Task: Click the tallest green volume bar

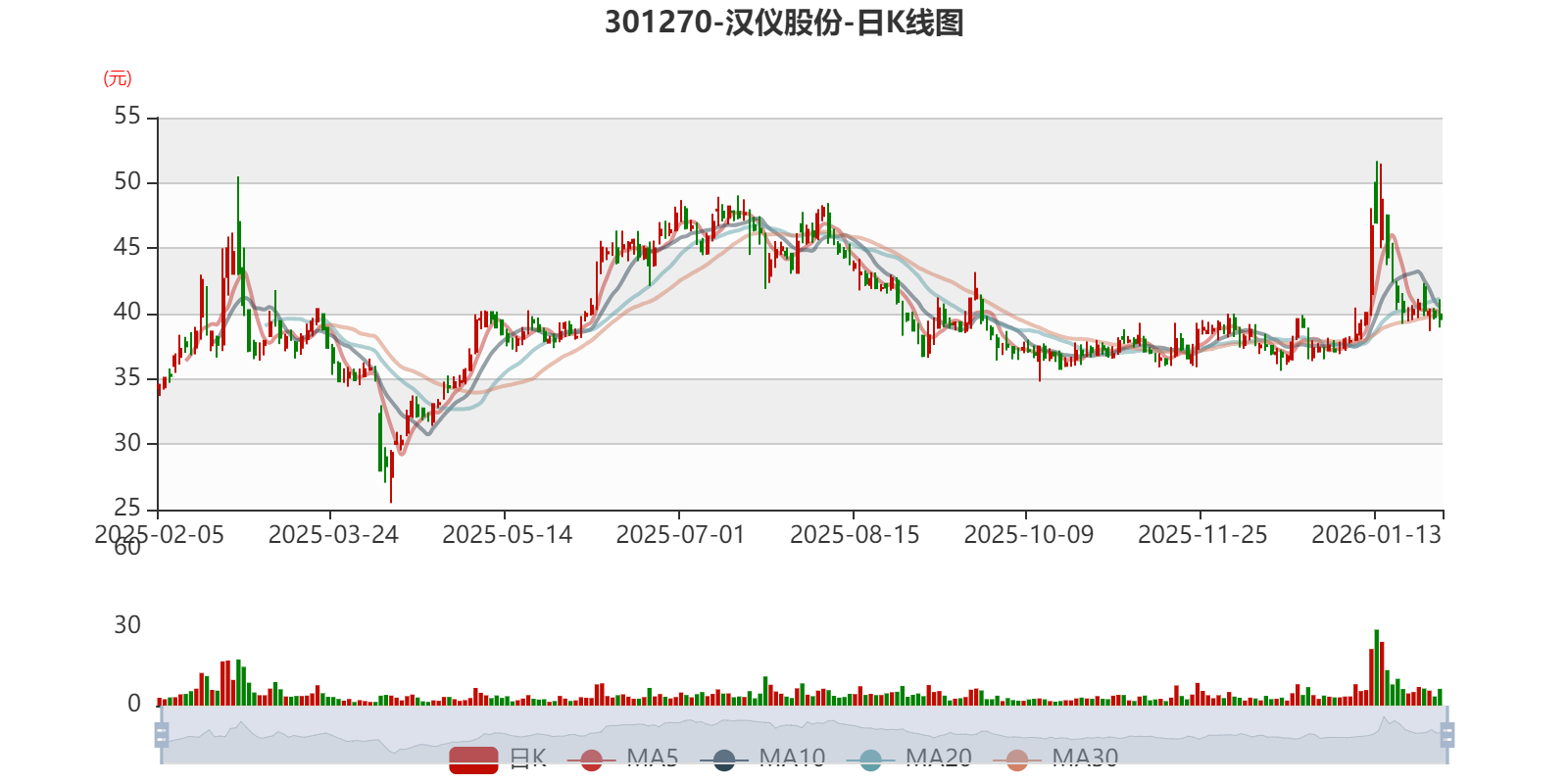Action: pyautogui.click(x=1377, y=667)
